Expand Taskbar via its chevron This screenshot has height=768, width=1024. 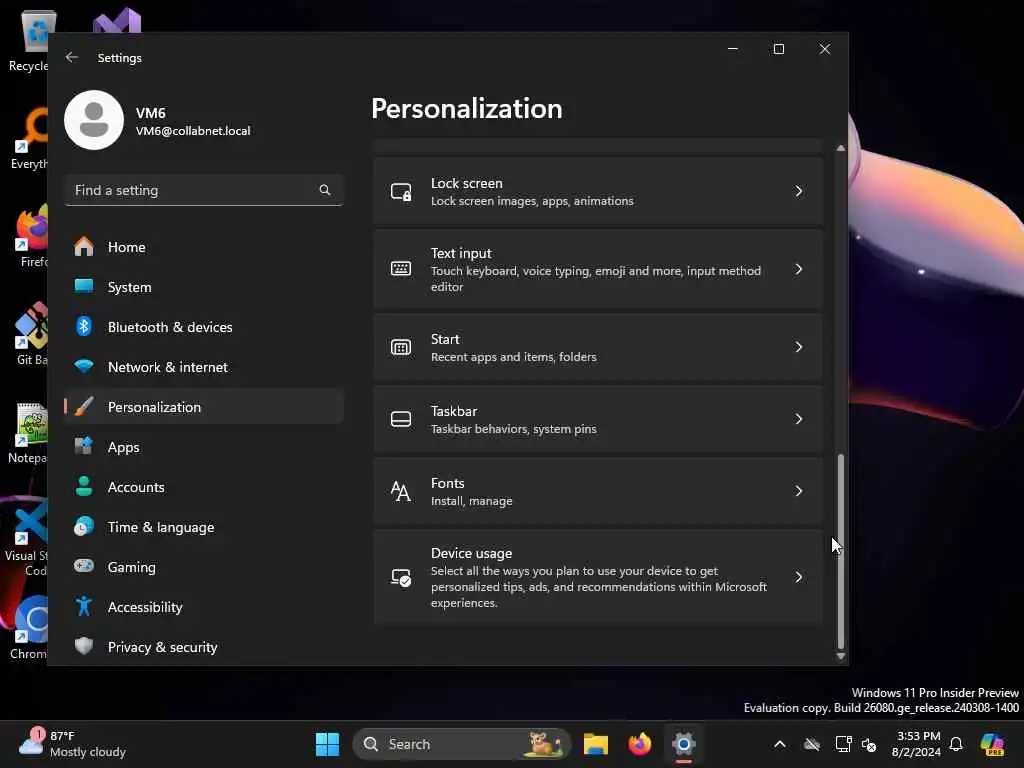click(799, 419)
